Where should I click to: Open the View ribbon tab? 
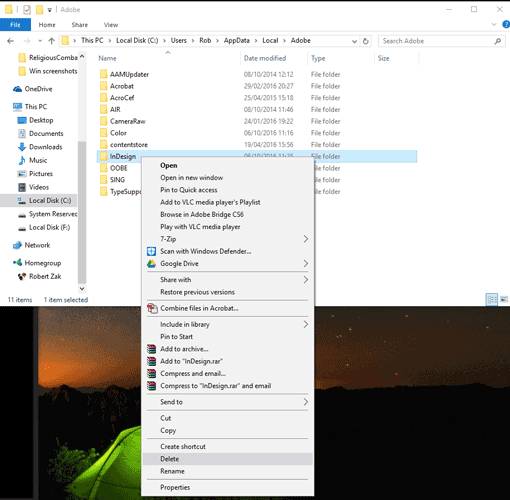click(x=111, y=25)
